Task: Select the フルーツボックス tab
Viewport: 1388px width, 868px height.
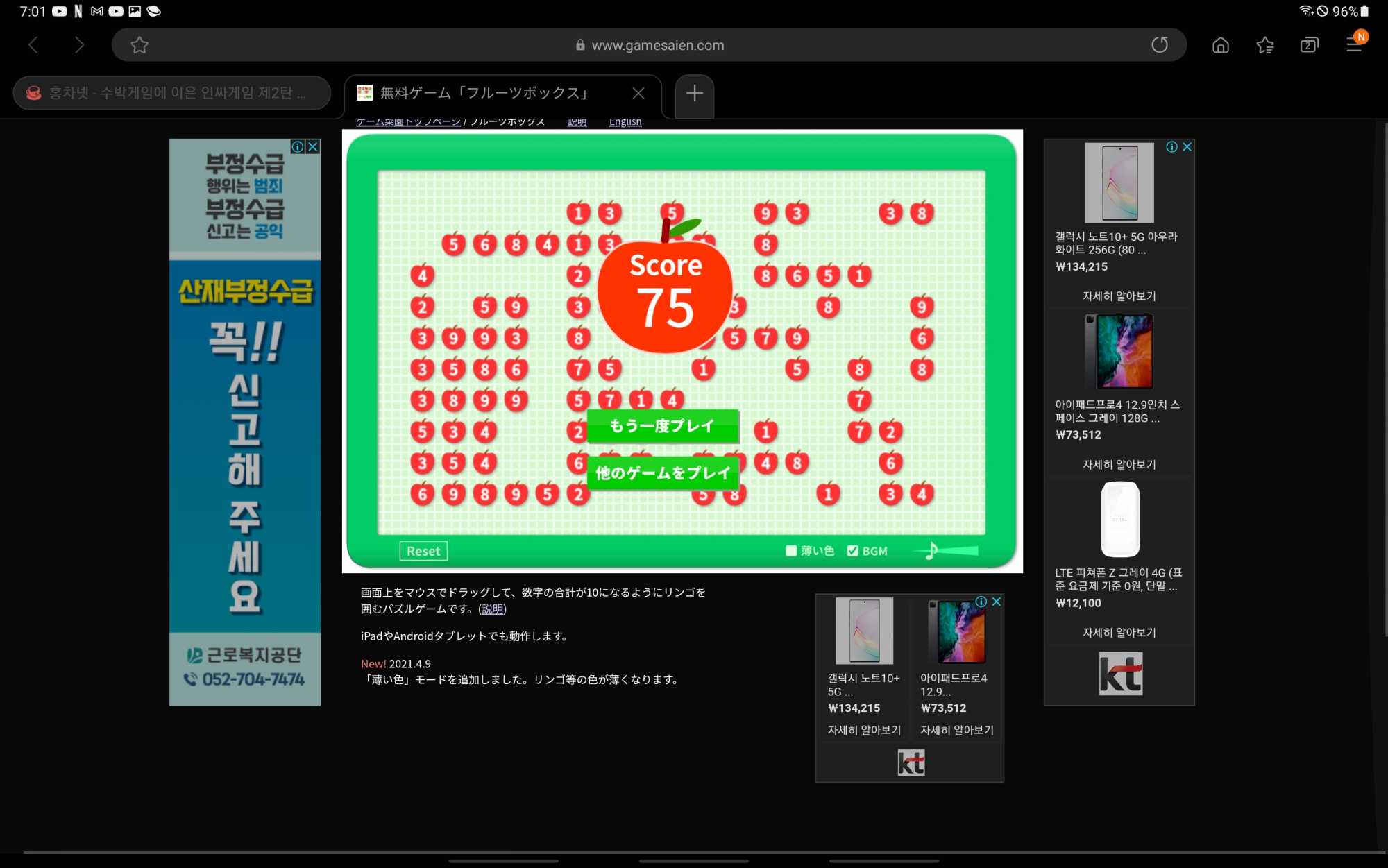Action: coord(484,93)
